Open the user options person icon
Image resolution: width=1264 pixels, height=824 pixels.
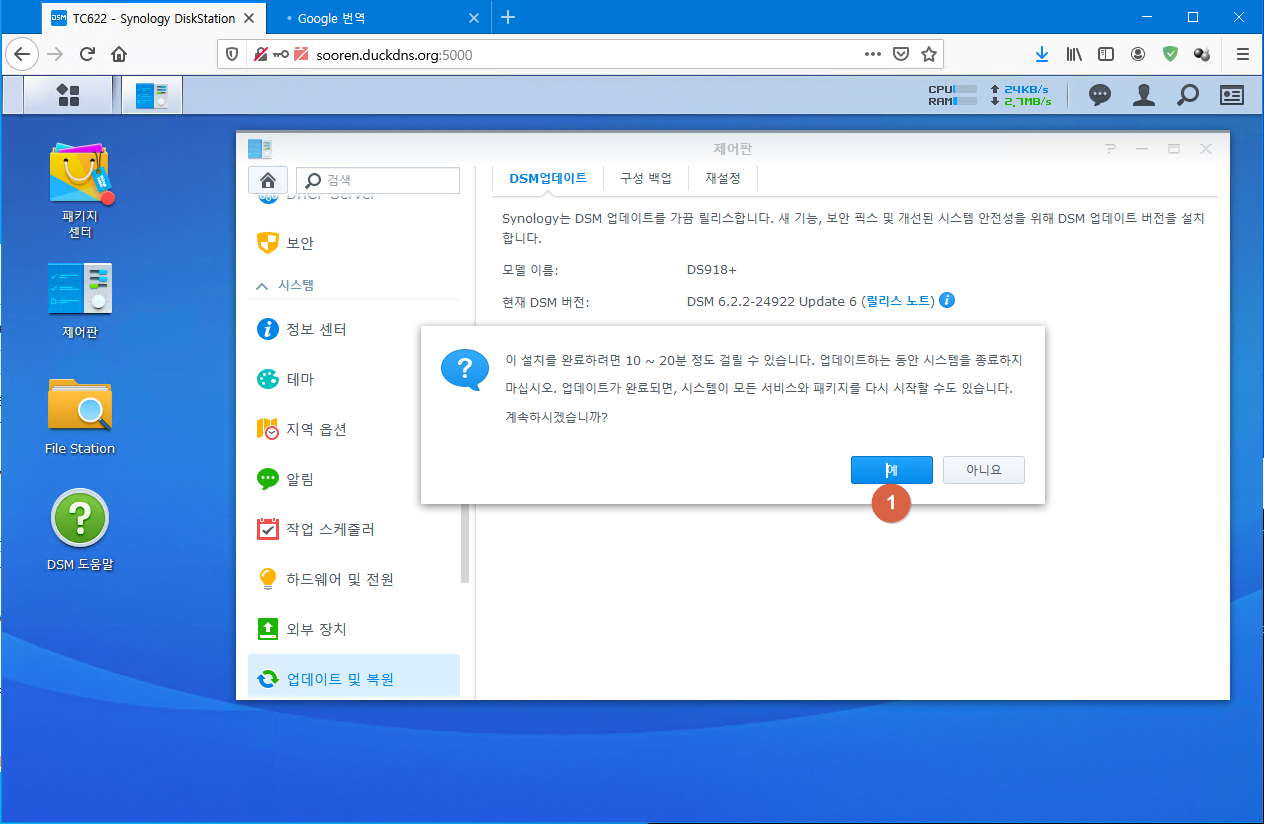coord(1144,95)
